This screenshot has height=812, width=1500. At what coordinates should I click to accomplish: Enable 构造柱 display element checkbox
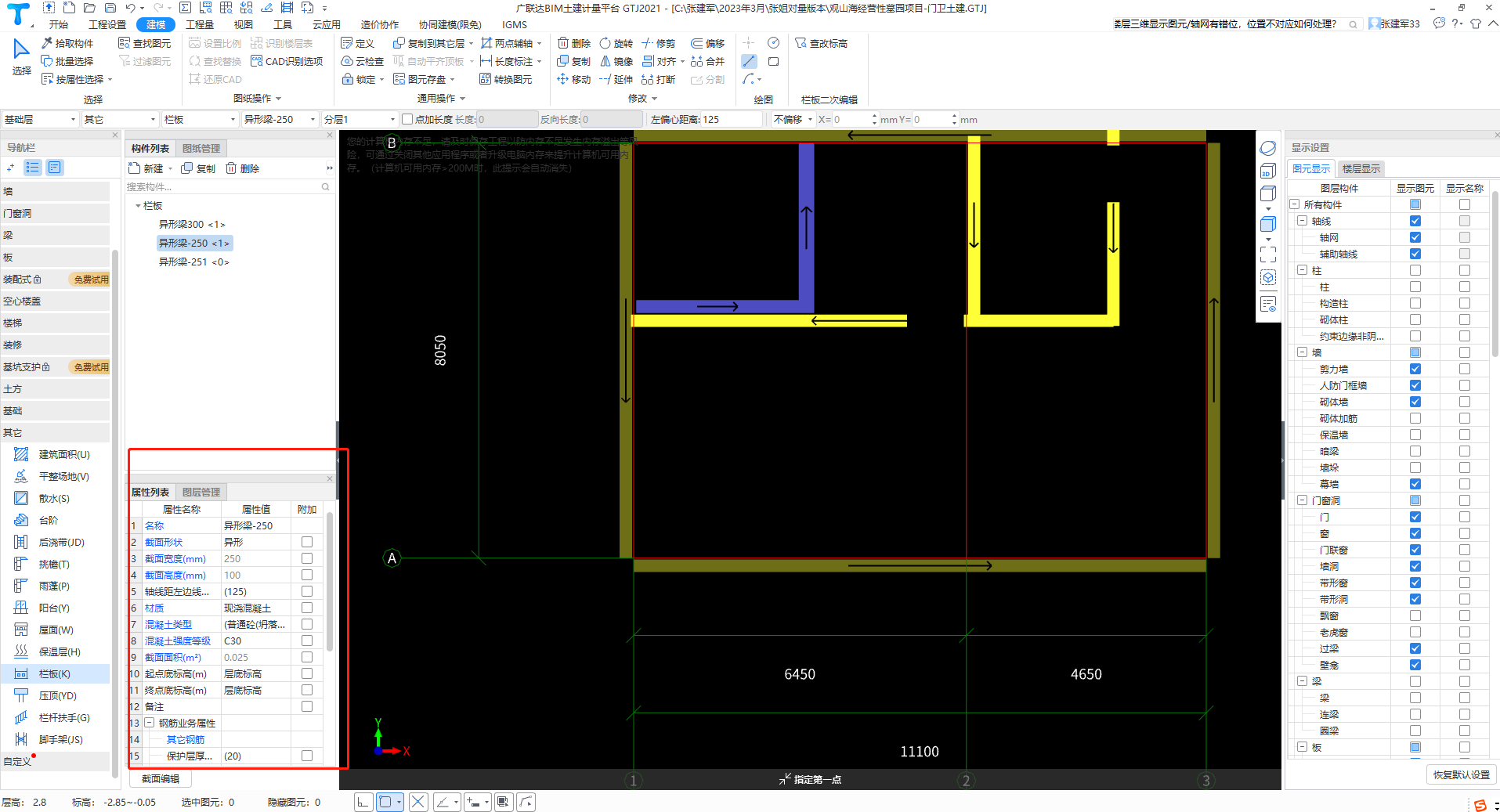pos(1415,303)
